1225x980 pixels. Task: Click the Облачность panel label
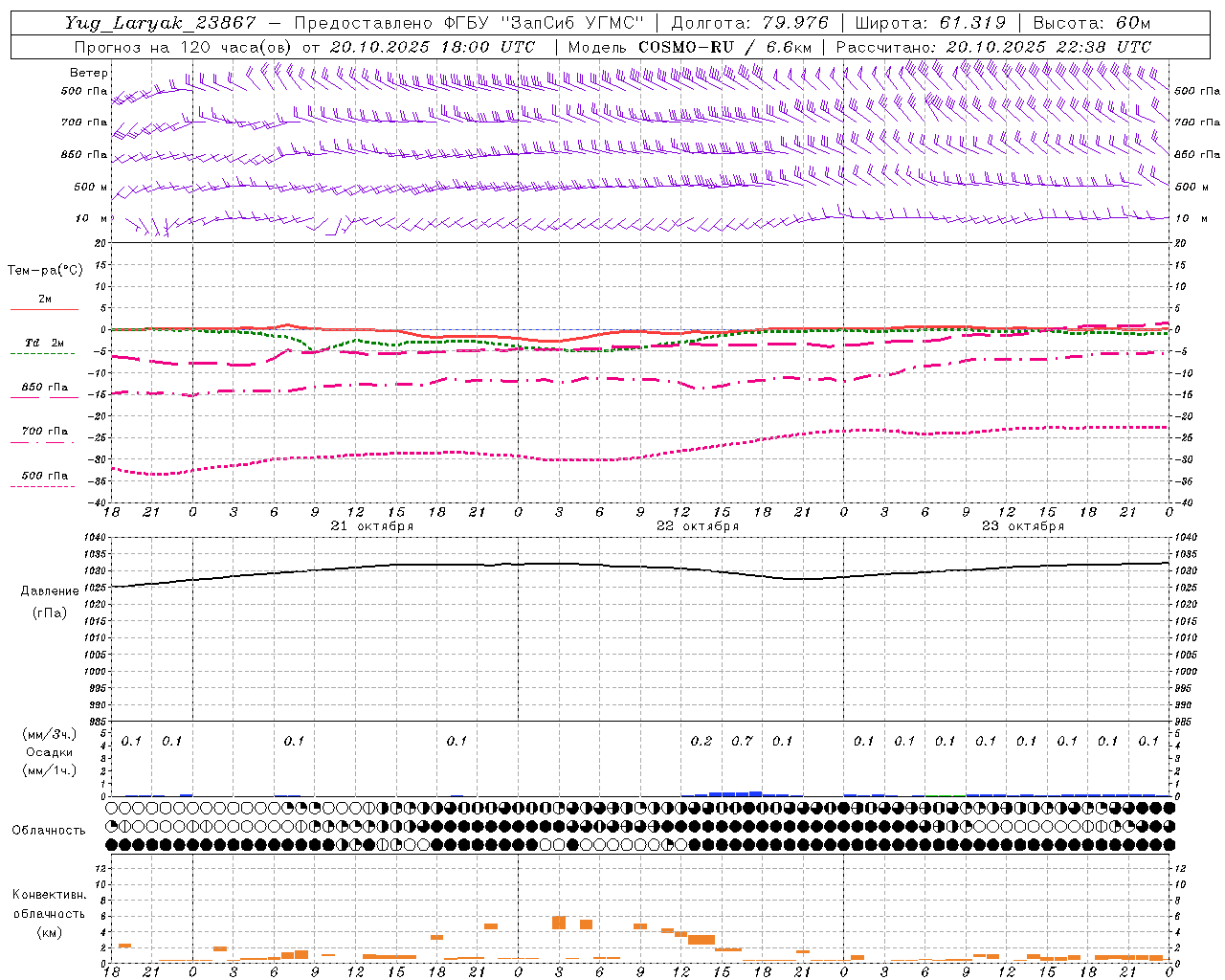coord(49,831)
